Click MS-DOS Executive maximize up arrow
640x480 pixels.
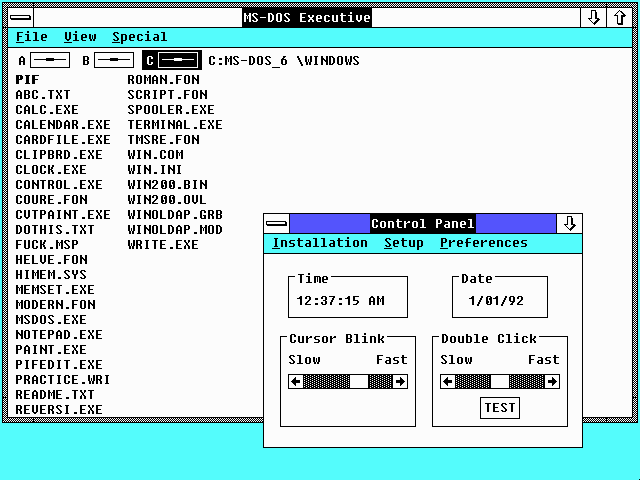(620, 17)
